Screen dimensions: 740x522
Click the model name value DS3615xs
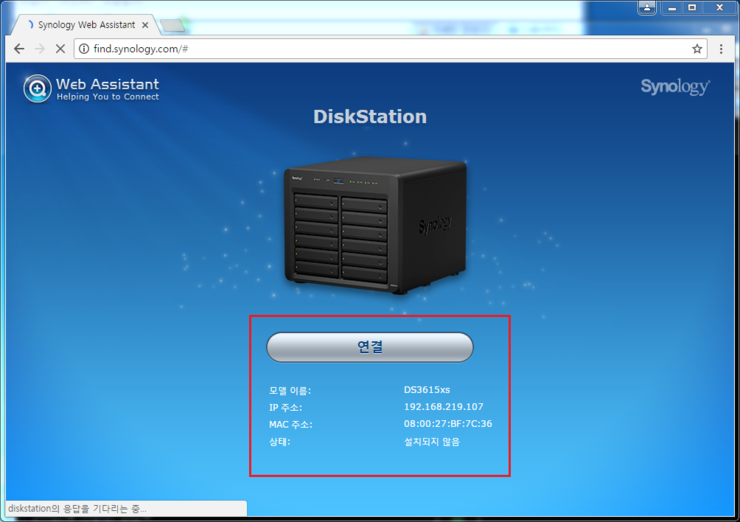tap(427, 390)
